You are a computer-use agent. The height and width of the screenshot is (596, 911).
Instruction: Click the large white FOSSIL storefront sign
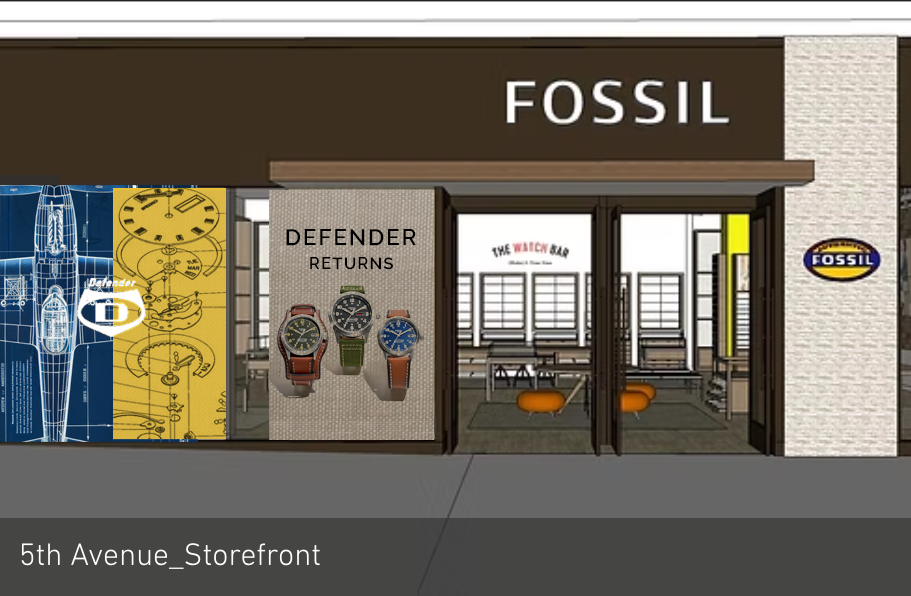(616, 102)
